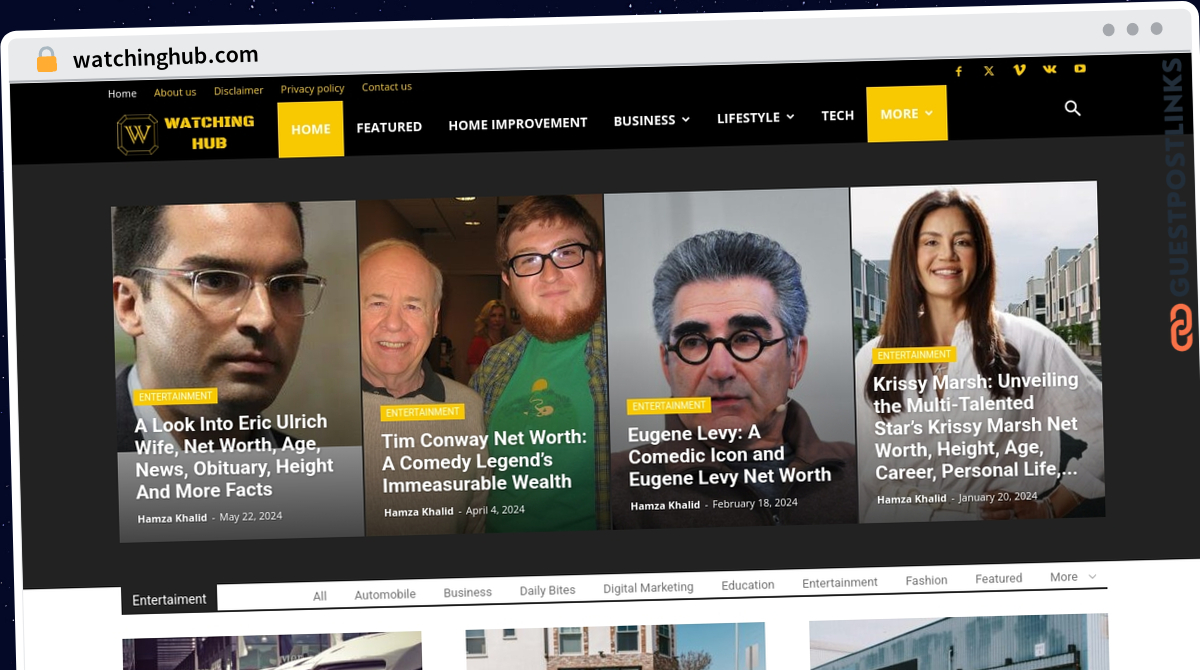Screen dimensions: 1200x670
Task: Open the Eric Ulrich article headline
Action: click(x=234, y=456)
